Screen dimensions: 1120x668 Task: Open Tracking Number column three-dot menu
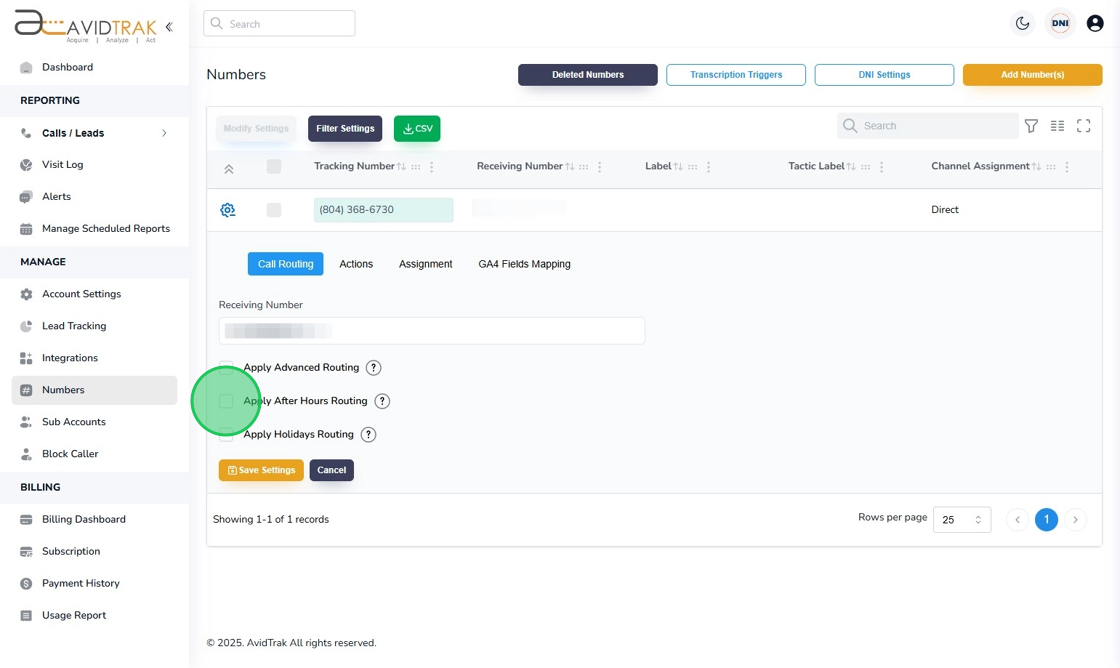tap(431, 166)
